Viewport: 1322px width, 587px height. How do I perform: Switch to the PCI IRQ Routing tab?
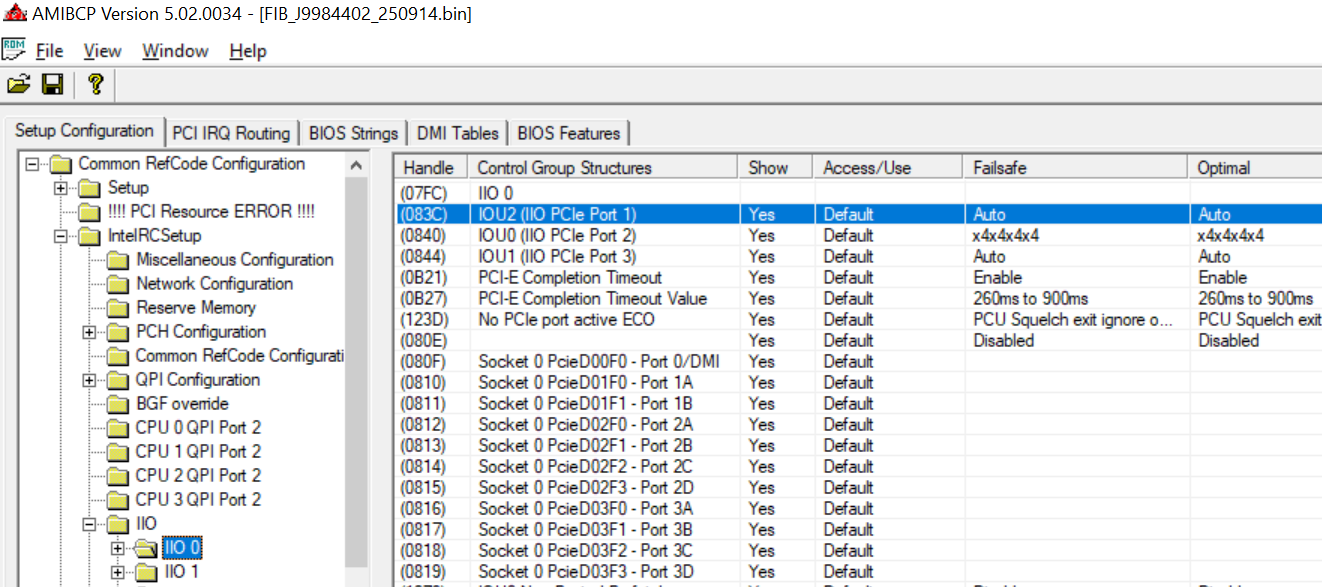click(x=231, y=133)
